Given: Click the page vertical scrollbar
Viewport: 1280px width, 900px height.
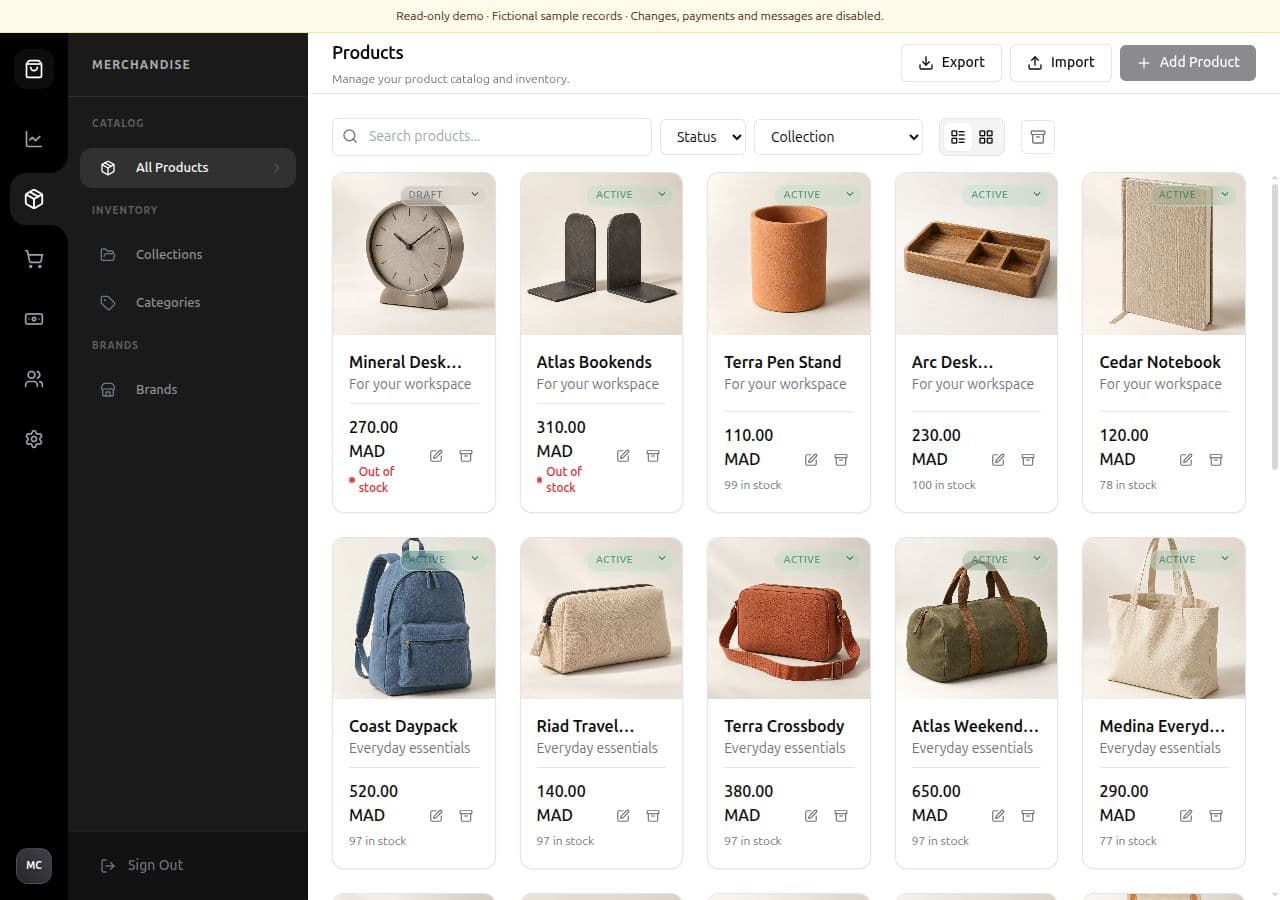Looking at the screenshot, I should [x=1274, y=325].
